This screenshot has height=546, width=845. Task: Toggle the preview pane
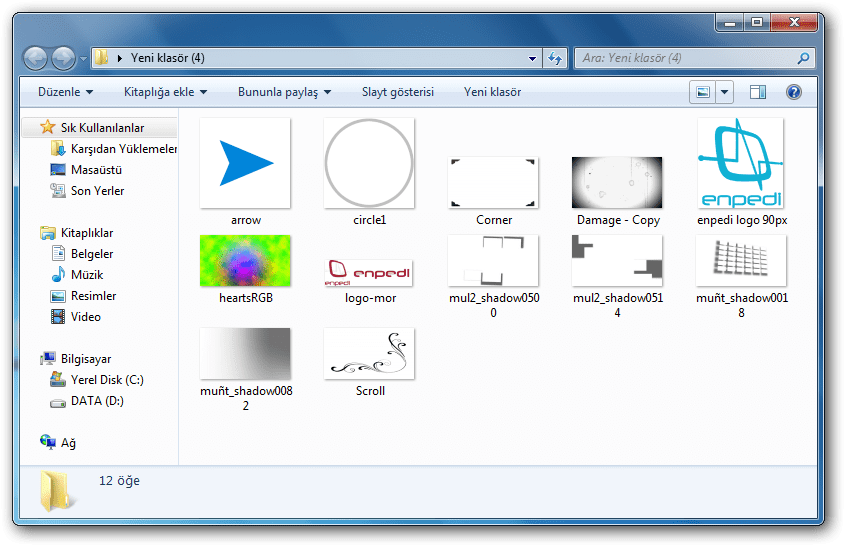758,92
